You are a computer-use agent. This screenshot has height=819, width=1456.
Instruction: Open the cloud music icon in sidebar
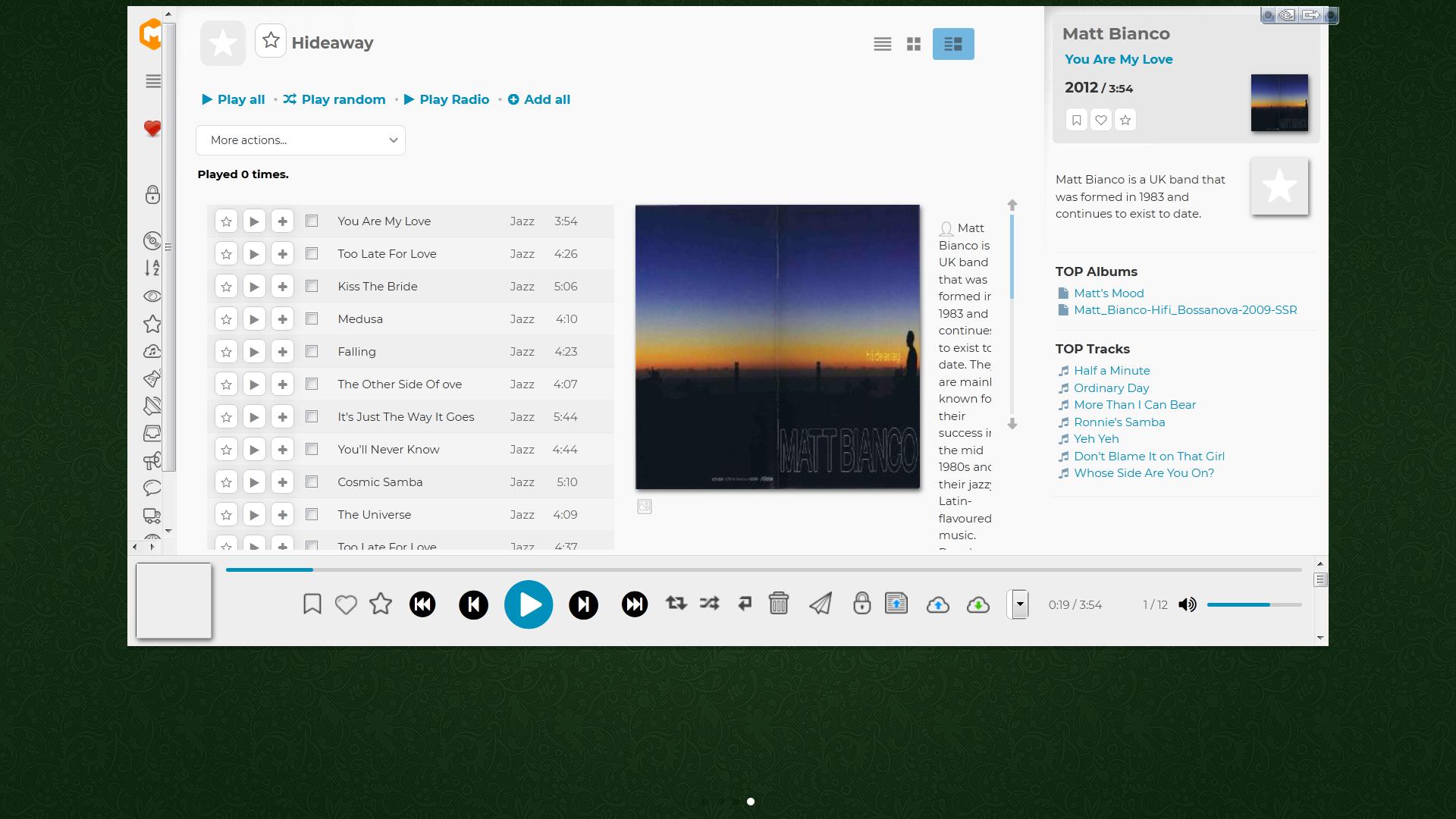click(152, 351)
